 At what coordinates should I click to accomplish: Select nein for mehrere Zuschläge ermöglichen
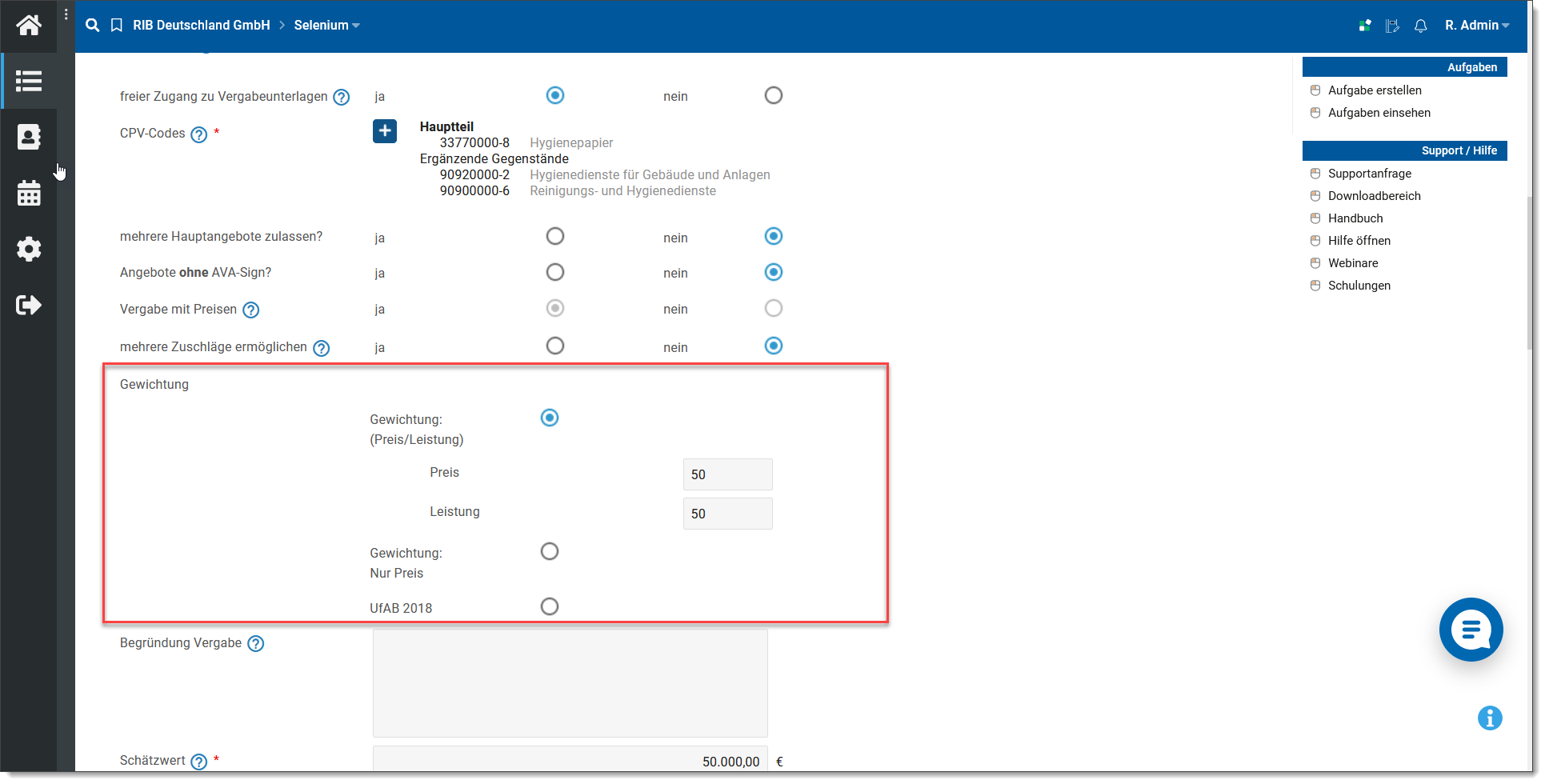(774, 346)
